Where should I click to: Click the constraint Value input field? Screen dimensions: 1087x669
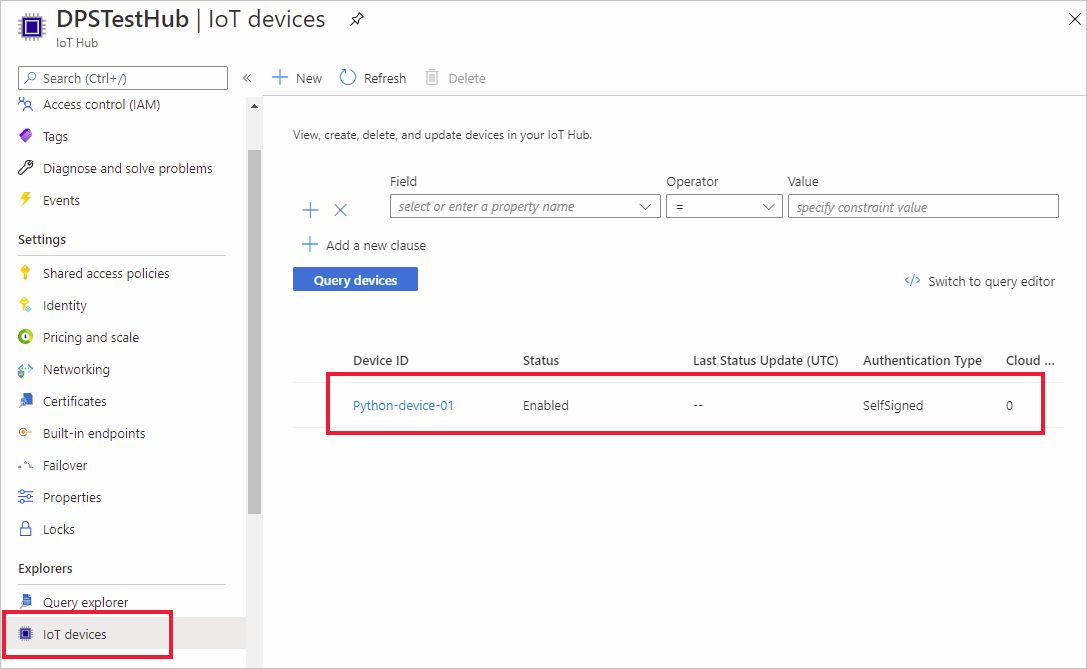pos(923,207)
